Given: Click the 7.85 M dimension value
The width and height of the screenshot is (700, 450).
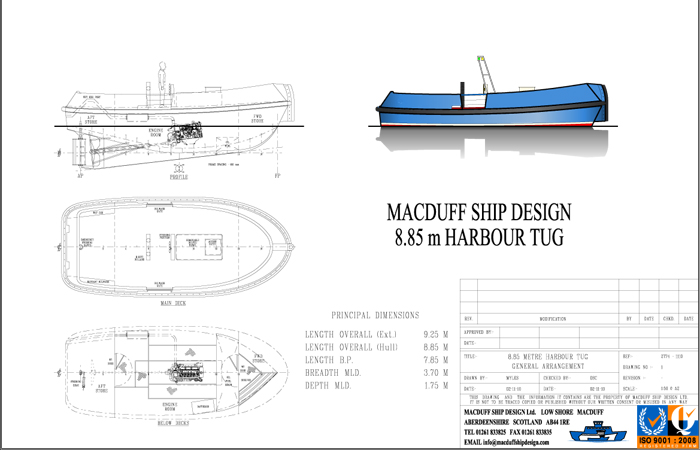Looking at the screenshot, I should click(436, 360).
